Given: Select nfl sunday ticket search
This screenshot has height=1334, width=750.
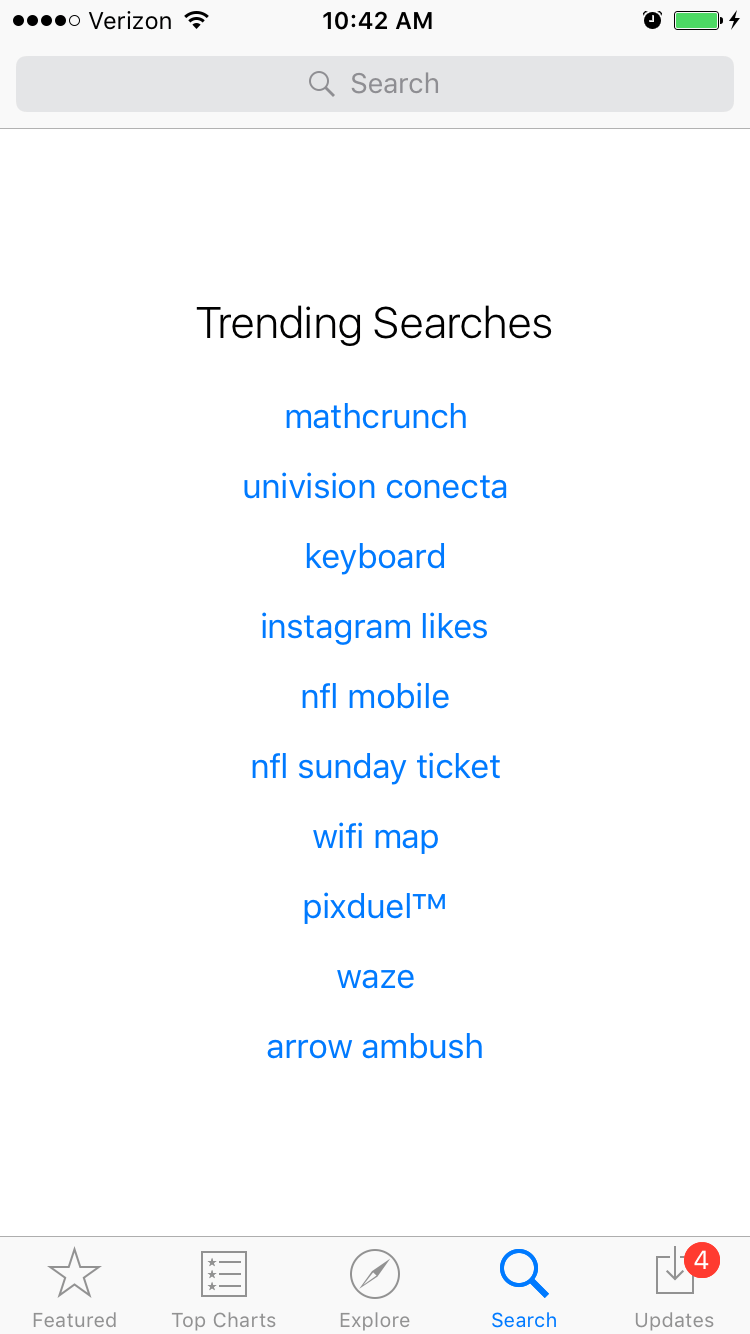Looking at the screenshot, I should click(375, 767).
